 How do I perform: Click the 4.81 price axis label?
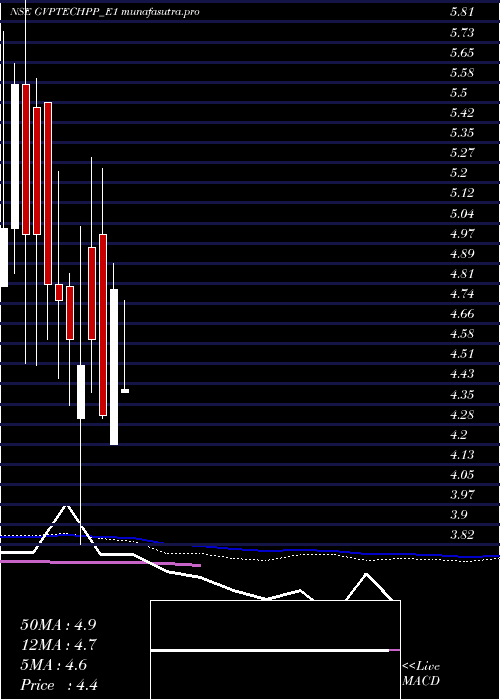462,274
